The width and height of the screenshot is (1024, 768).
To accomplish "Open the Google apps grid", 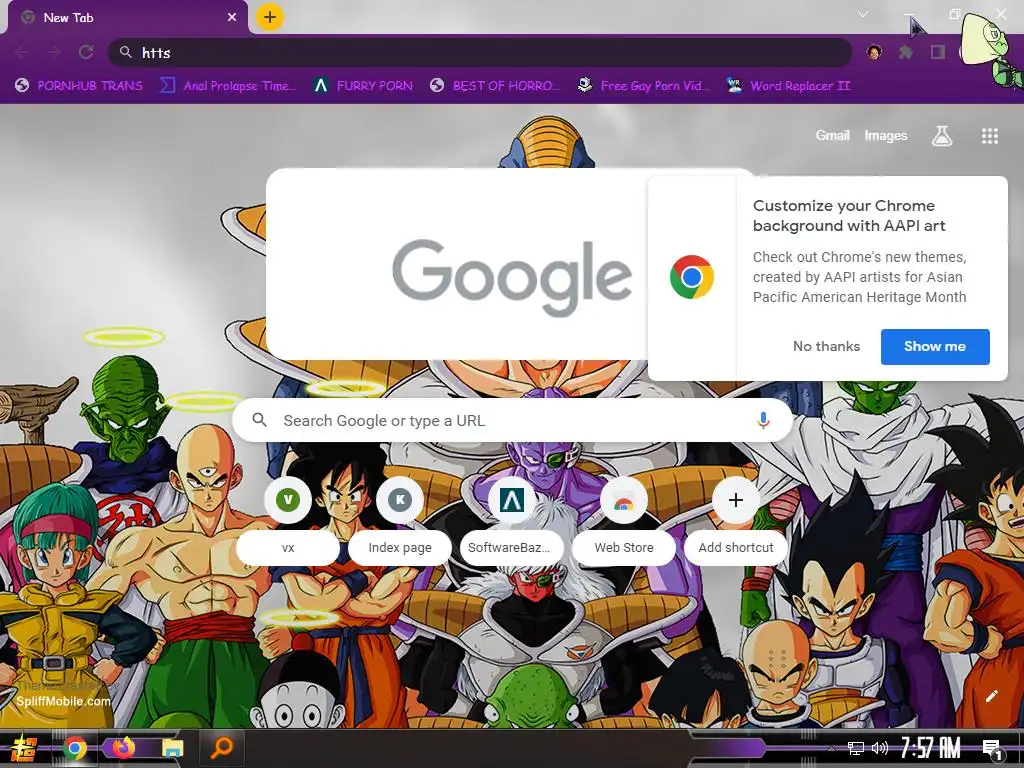I will [989, 136].
